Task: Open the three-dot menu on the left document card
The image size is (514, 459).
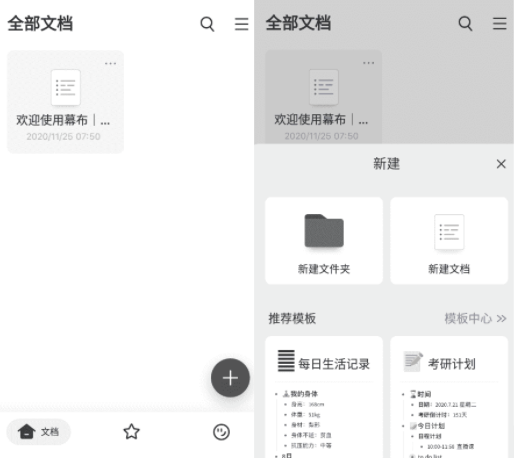Action: click(x=110, y=63)
